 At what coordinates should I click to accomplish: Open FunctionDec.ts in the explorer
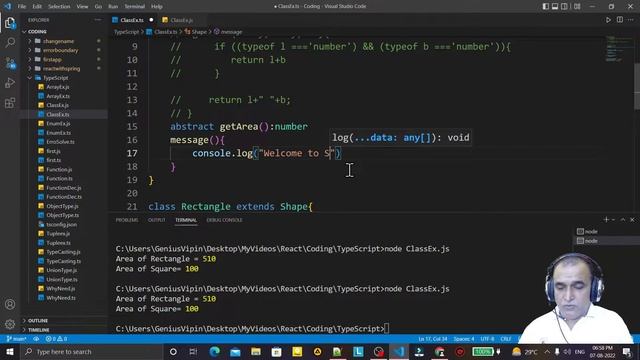[x=64, y=197]
